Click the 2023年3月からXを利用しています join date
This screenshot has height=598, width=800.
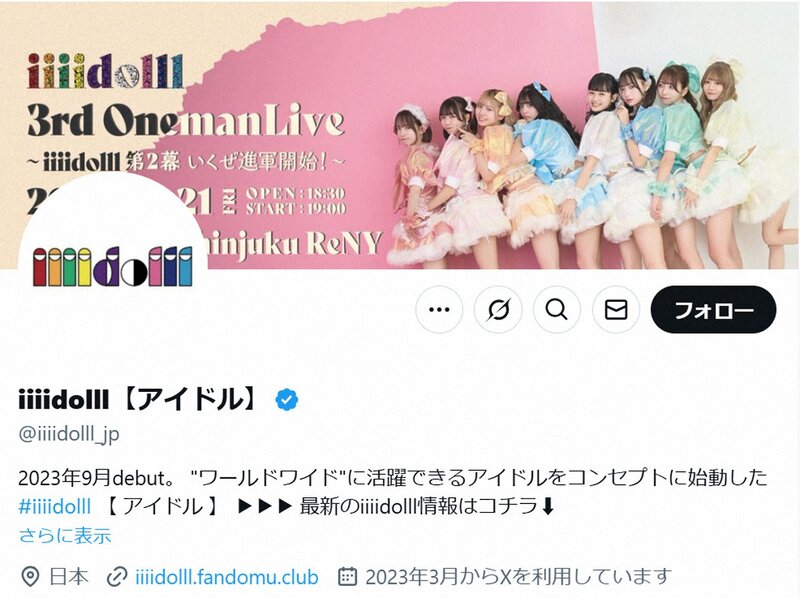pyautogui.click(x=517, y=577)
